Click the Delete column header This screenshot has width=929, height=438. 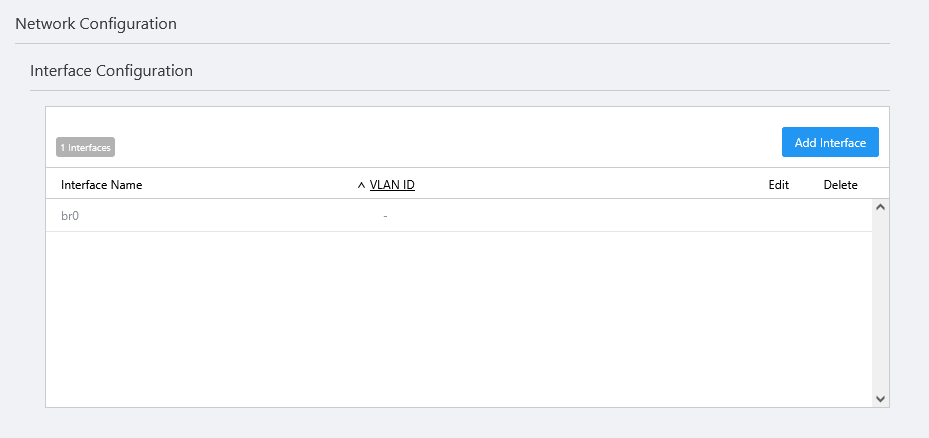tap(840, 185)
